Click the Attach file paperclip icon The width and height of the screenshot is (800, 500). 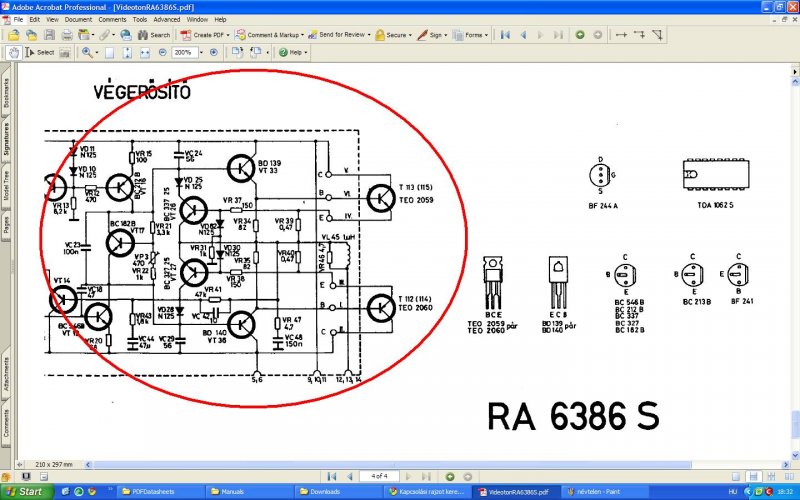[104, 35]
